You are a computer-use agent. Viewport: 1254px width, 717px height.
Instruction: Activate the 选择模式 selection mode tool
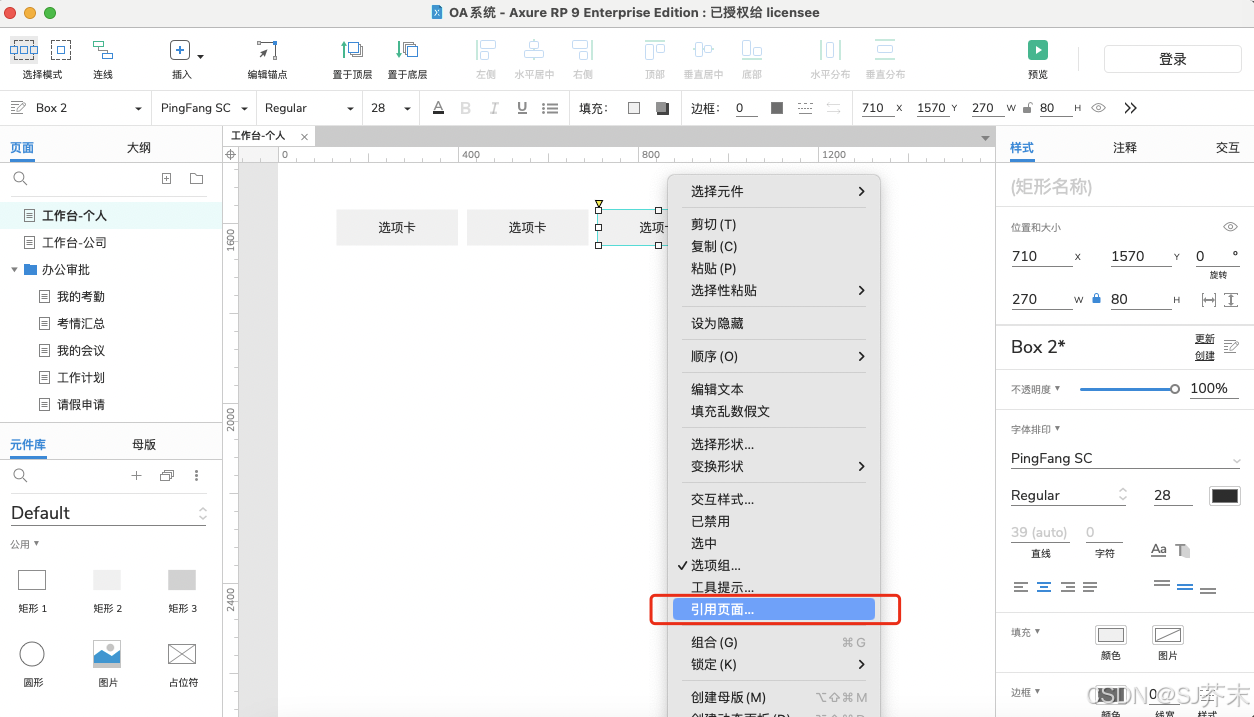click(42, 59)
